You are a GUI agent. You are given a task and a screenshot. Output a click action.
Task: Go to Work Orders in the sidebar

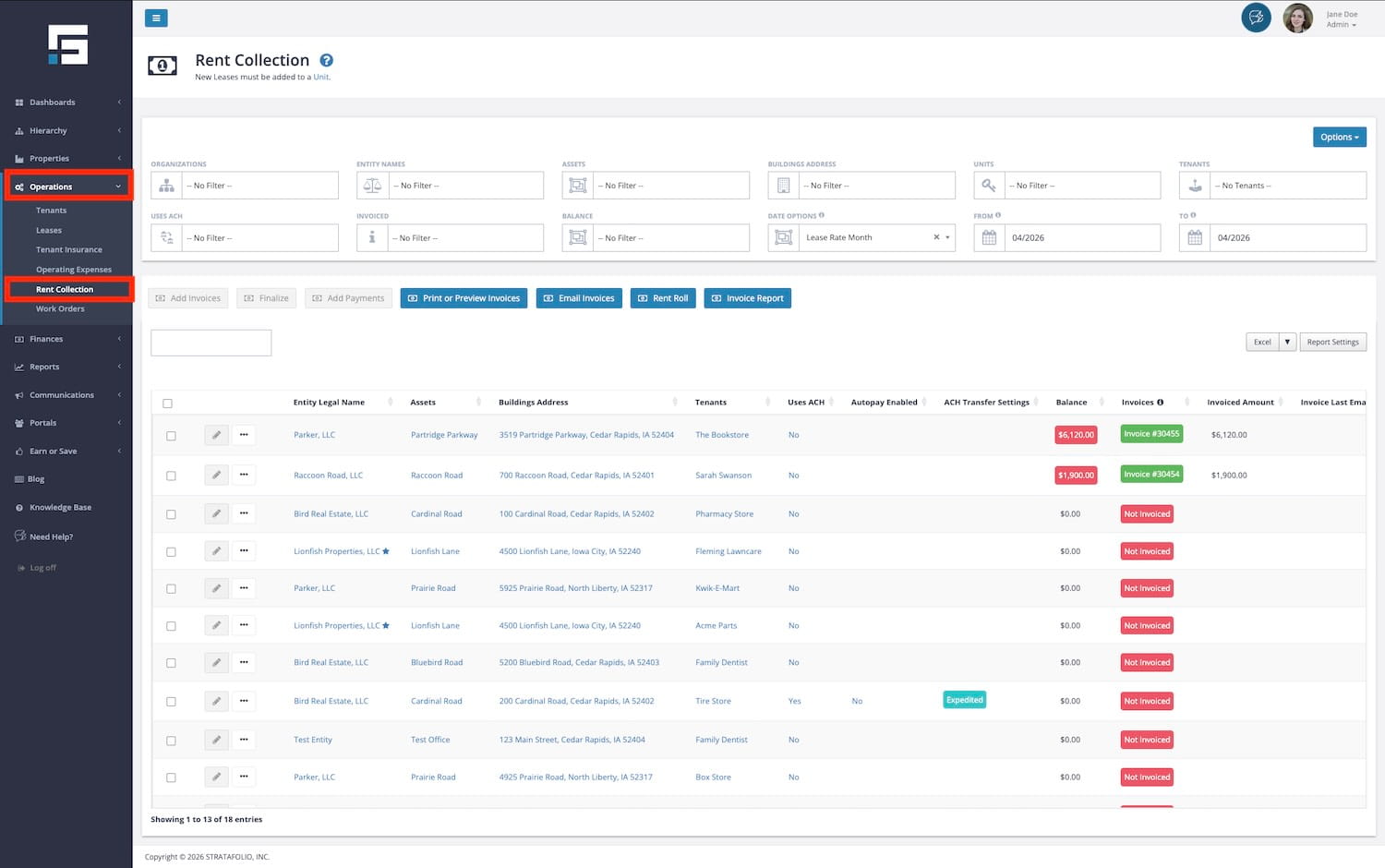coord(60,309)
